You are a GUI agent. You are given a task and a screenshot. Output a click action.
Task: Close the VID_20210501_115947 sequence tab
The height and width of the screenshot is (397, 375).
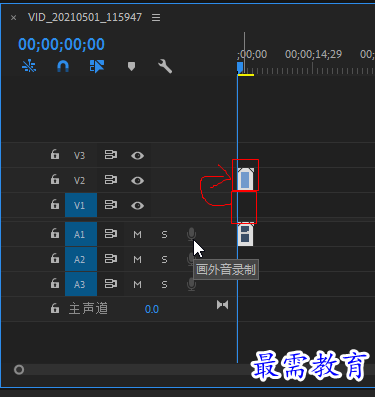click(13, 17)
